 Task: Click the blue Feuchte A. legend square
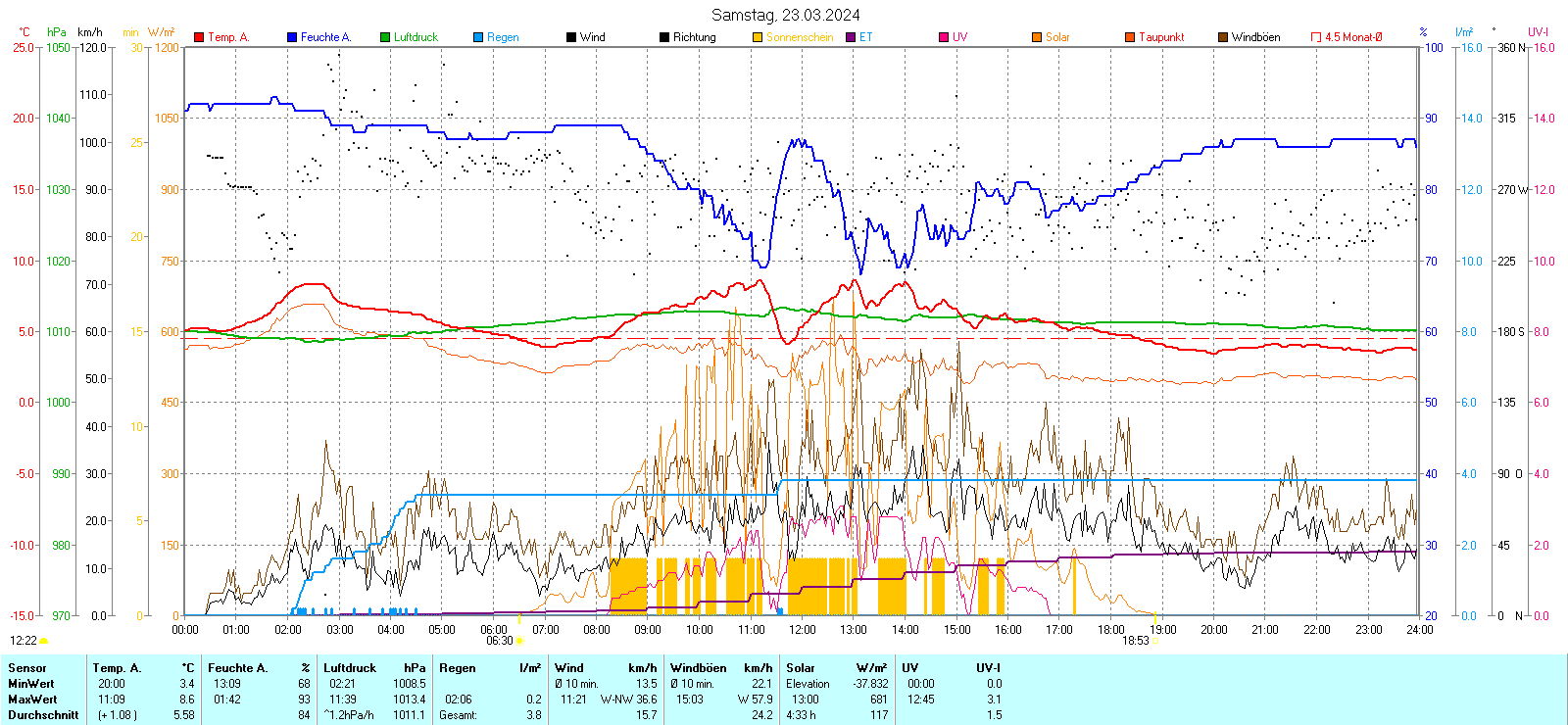292,37
